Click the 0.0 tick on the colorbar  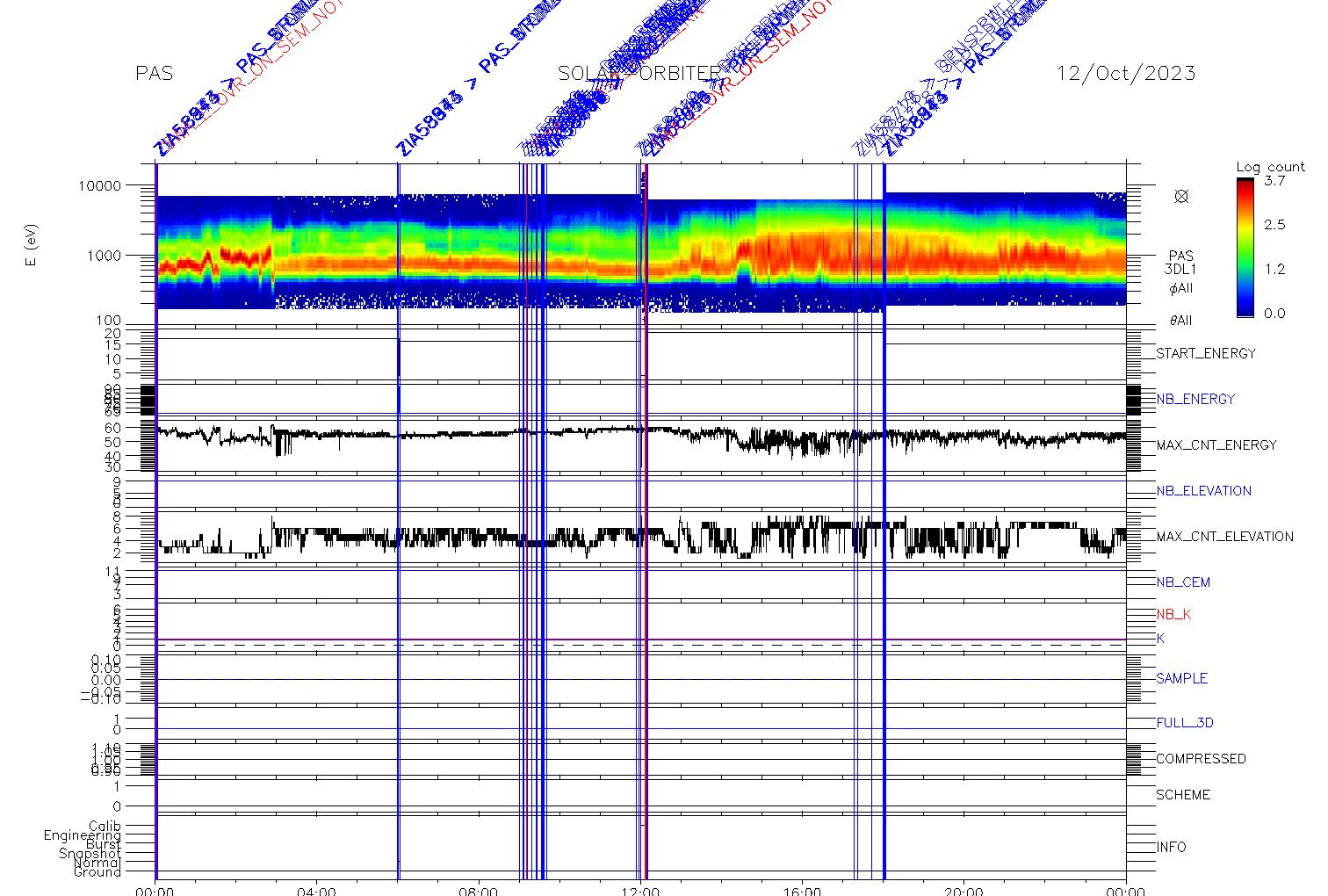[x=1274, y=313]
